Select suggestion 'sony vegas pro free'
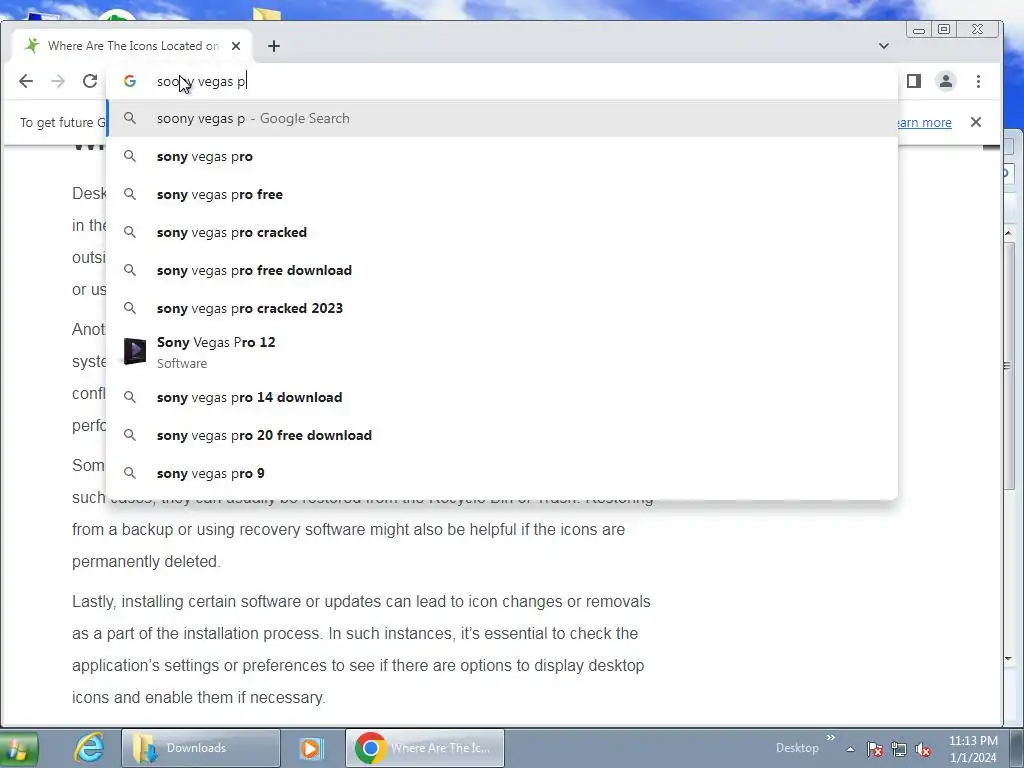This screenshot has height=768, width=1024. tap(502, 194)
